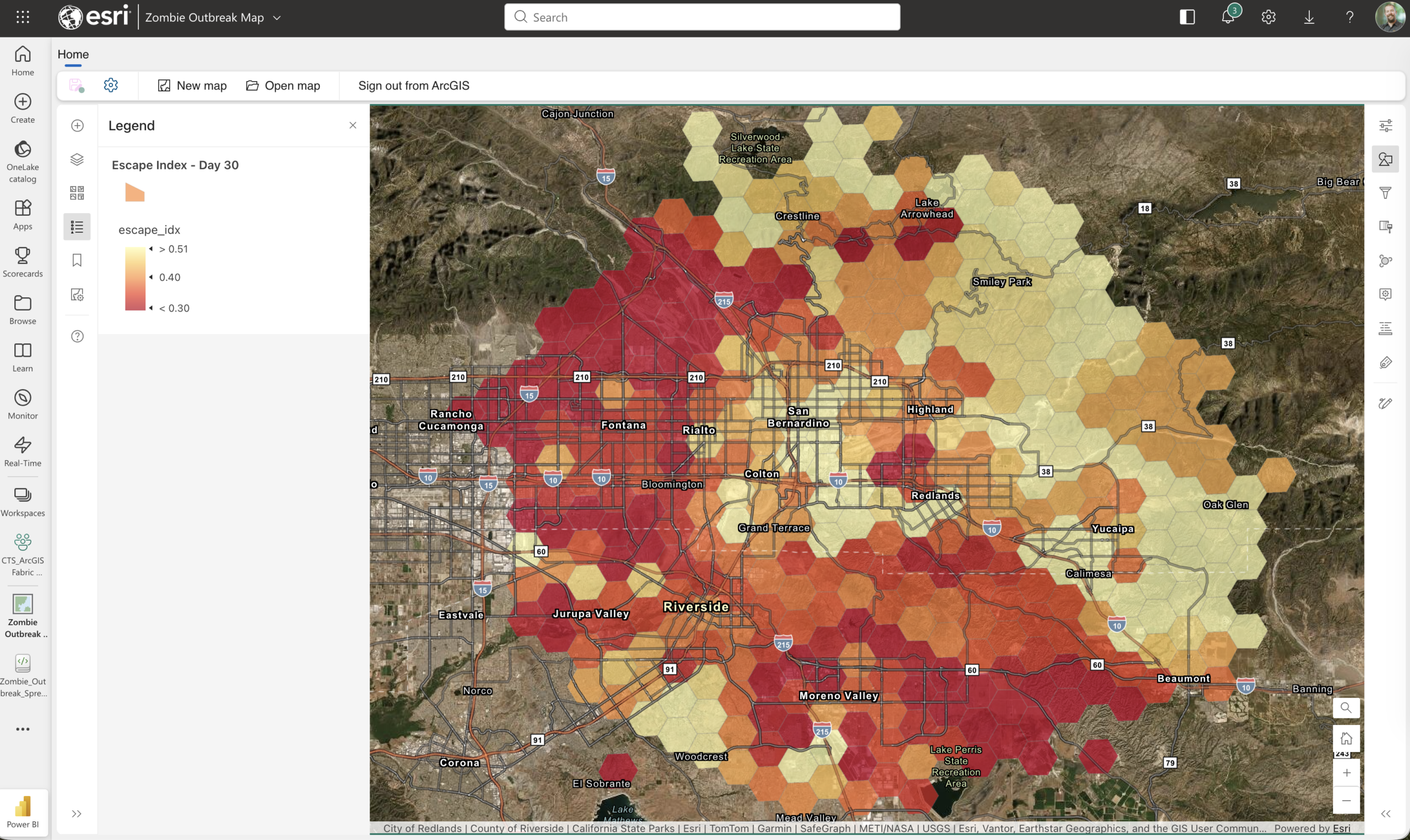Open the help question mark icon
Screen dimensions: 1410x840
pyautogui.click(x=1349, y=17)
